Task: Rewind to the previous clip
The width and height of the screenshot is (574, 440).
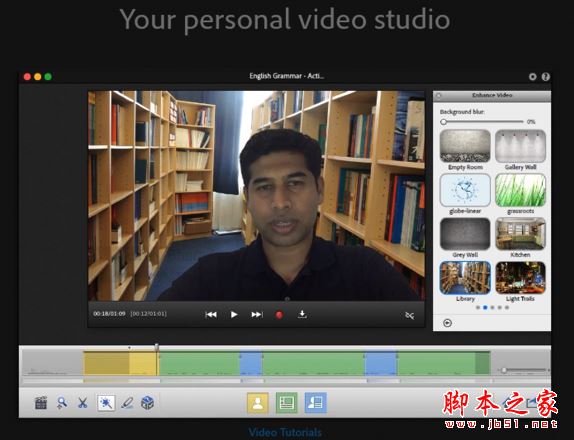Action: tap(211, 314)
